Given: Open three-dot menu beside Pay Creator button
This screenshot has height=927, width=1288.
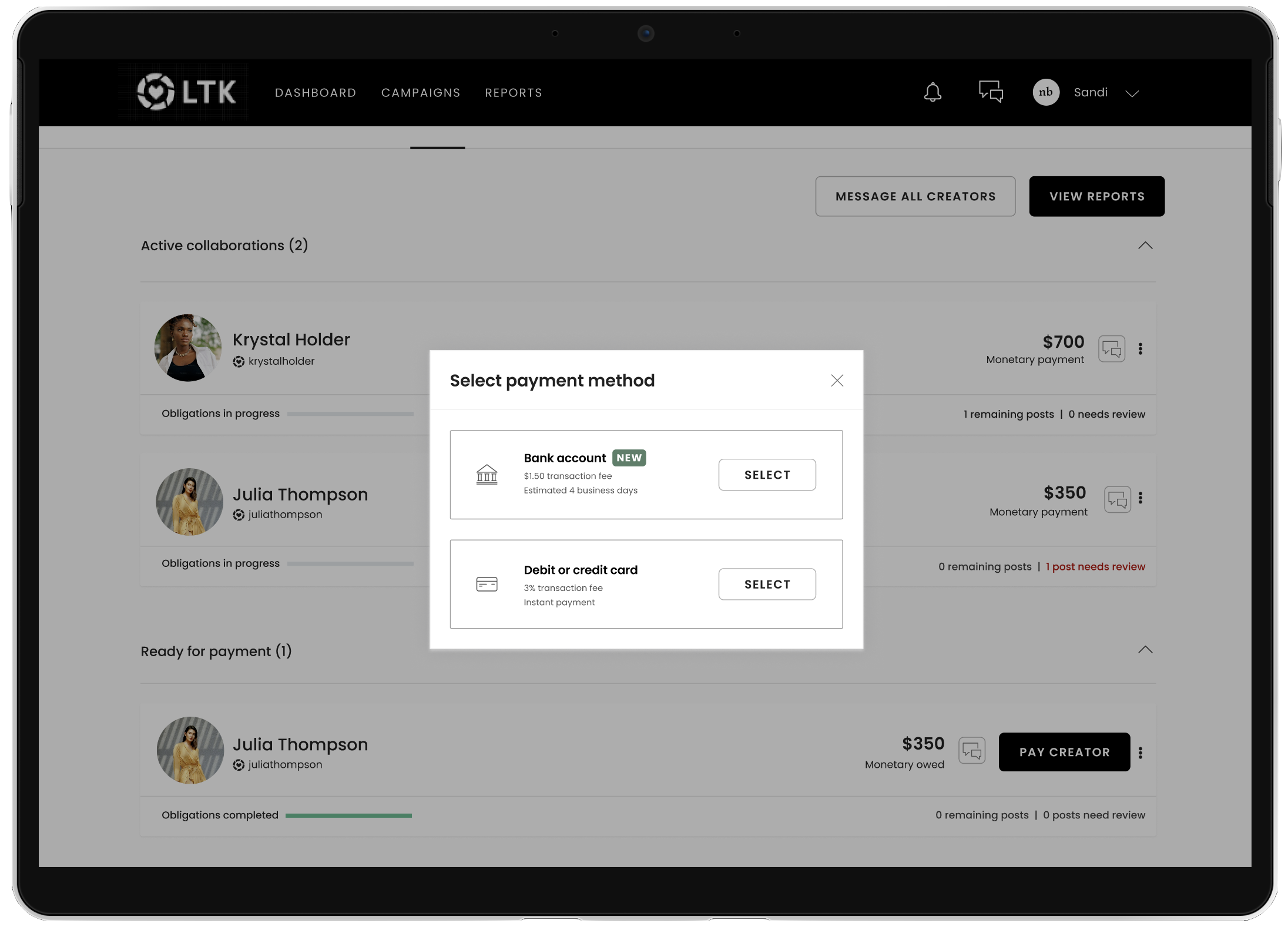Looking at the screenshot, I should 1141,753.
